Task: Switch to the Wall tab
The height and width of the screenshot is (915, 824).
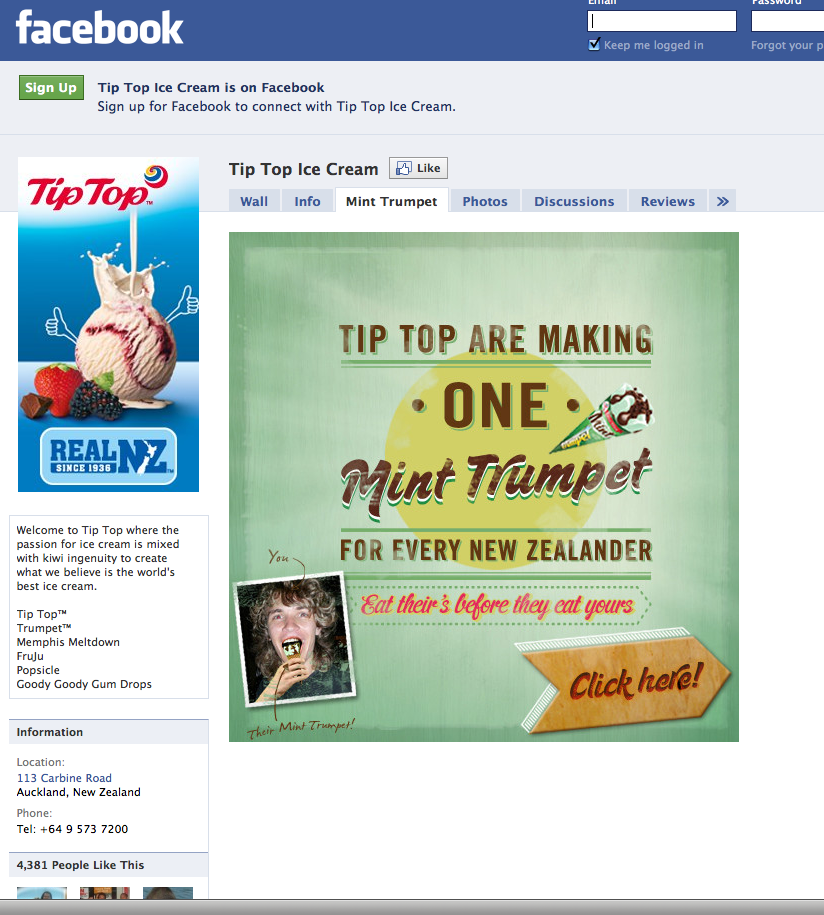Action: click(x=254, y=201)
